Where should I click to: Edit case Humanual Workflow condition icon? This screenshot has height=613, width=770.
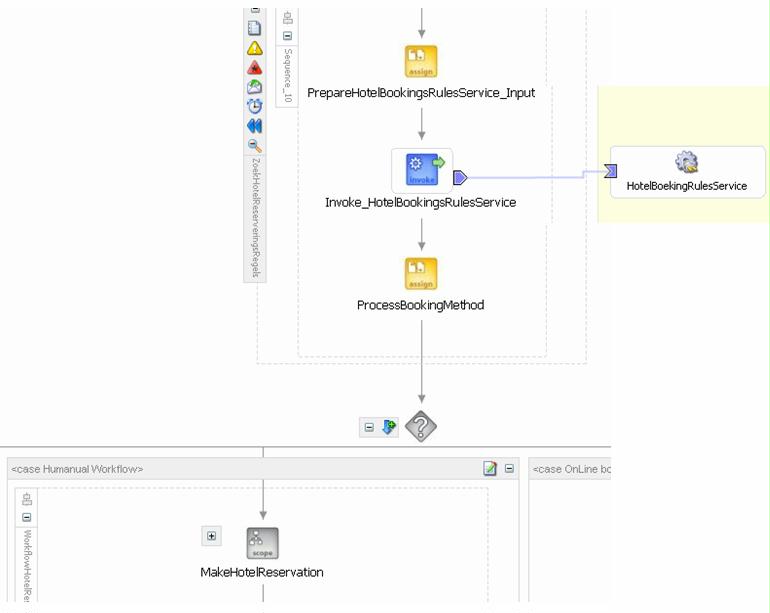(x=490, y=469)
